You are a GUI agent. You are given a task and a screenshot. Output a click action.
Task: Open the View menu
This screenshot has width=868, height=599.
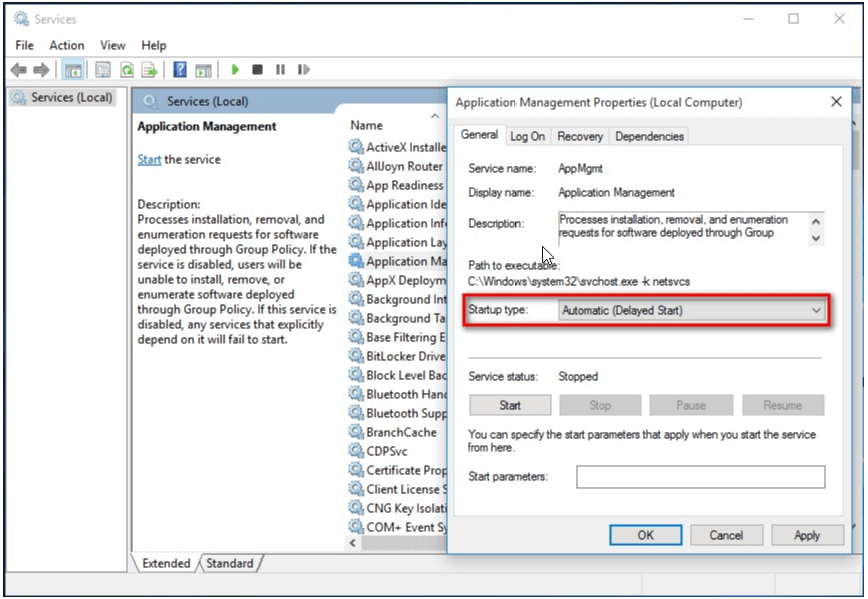112,45
